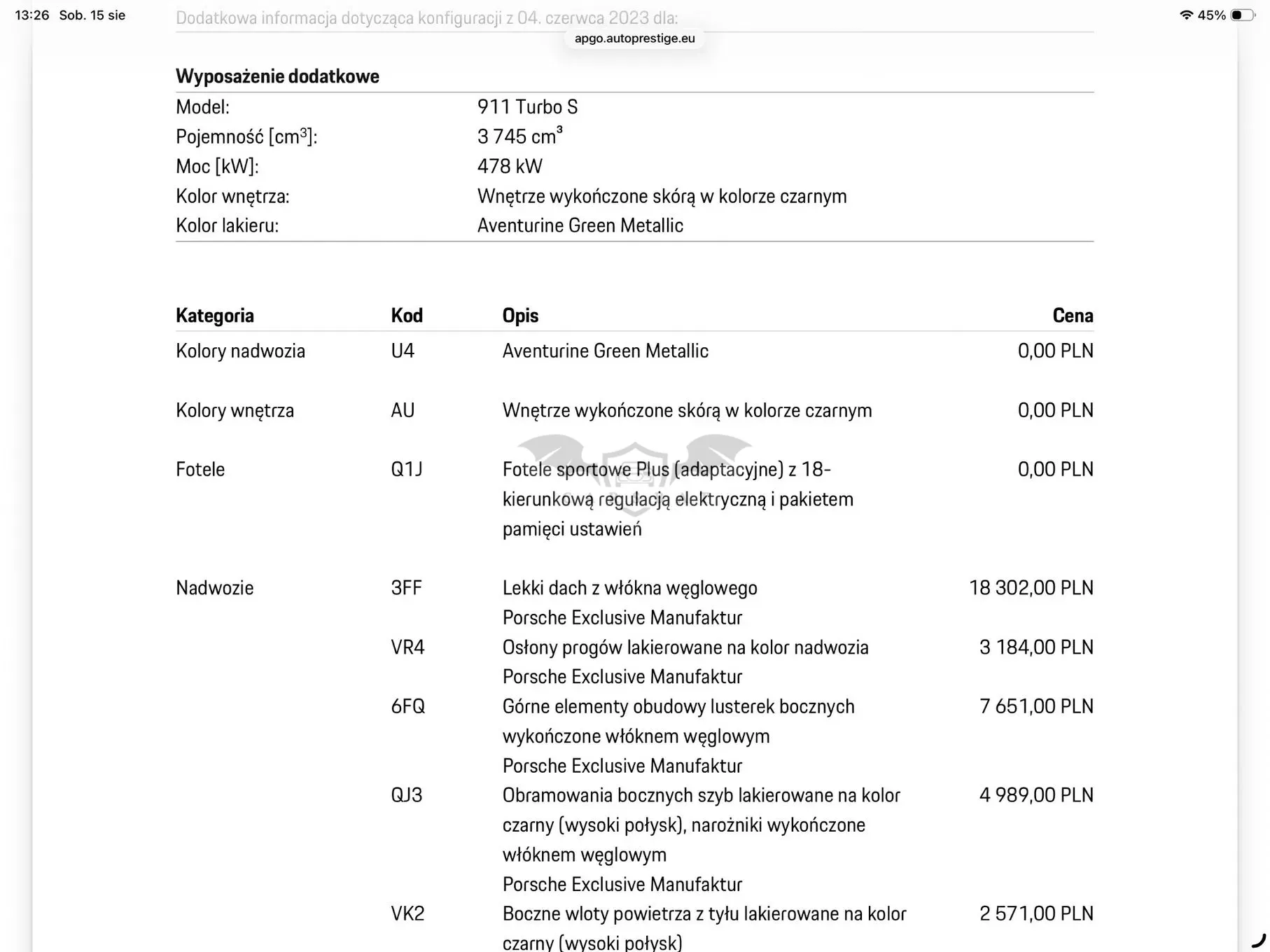Select code 3FF carbon roof row

coord(634,603)
